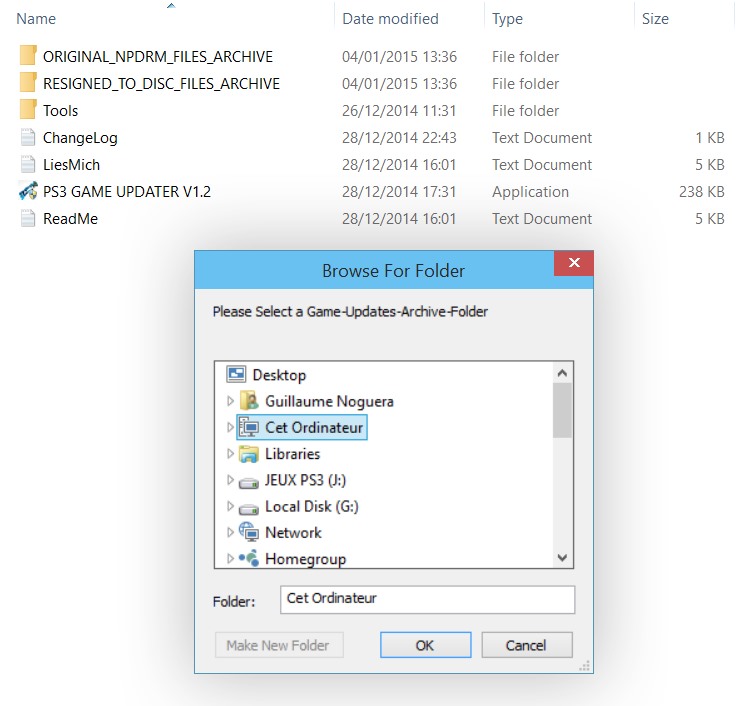Choose Local Disk (G:) label in tree
Screen dimensions: 745x706
coord(312,506)
